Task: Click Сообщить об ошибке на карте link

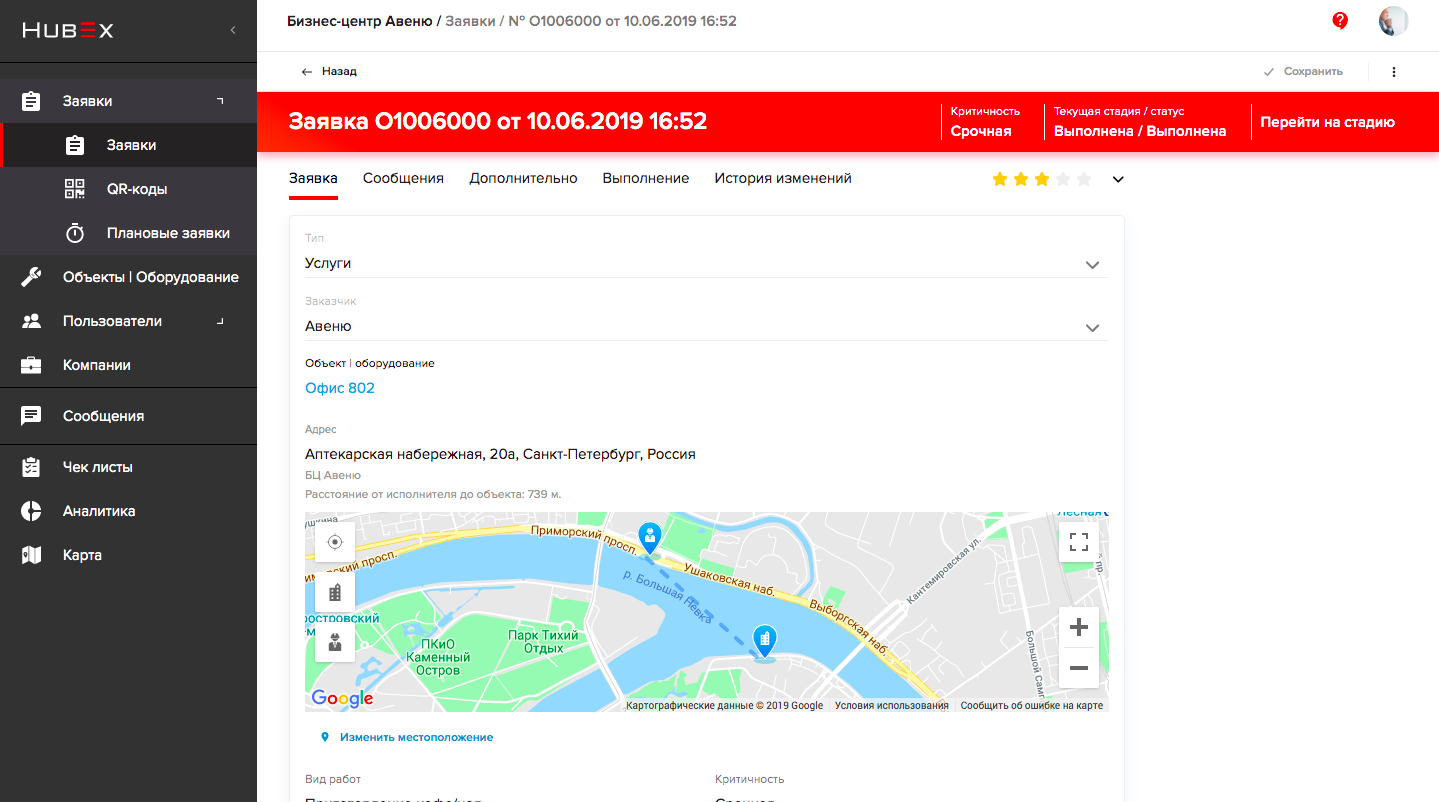Action: [x=1032, y=705]
